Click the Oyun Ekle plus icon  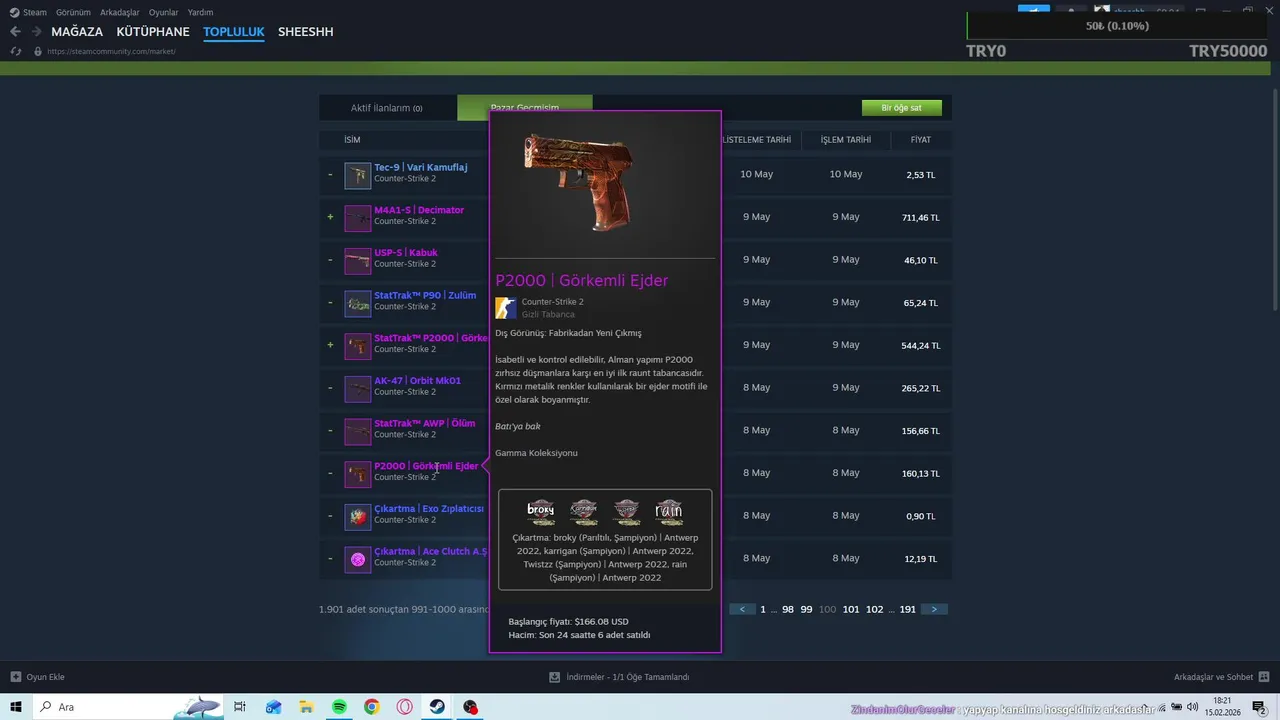pos(15,677)
